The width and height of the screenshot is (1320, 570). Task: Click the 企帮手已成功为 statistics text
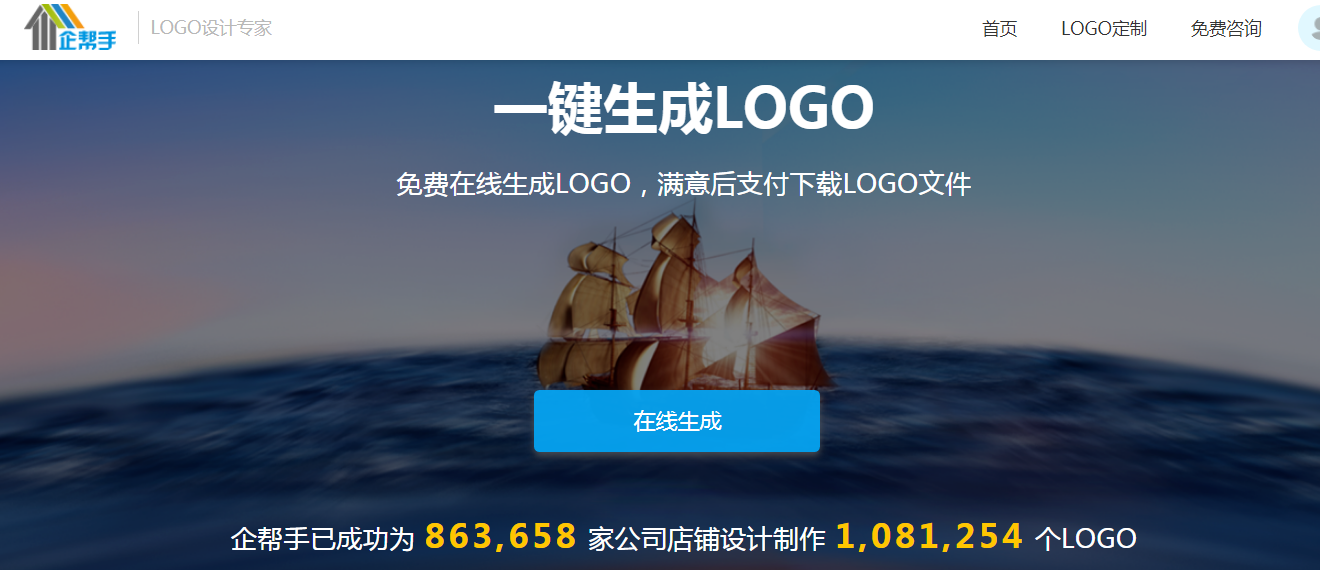click(322, 539)
